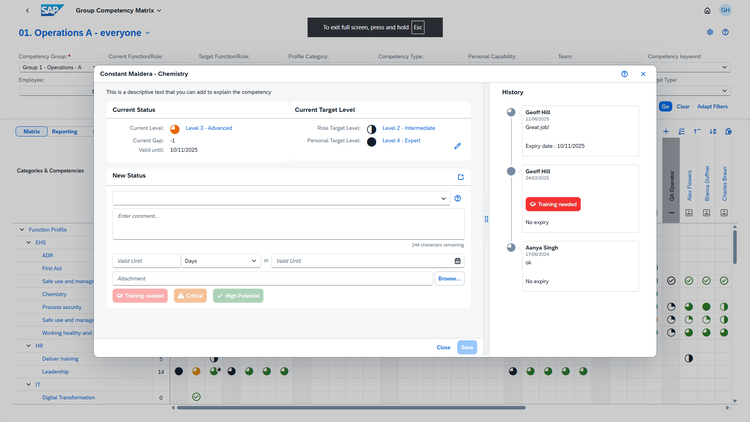Click the Enter comment text area

[x=288, y=223]
